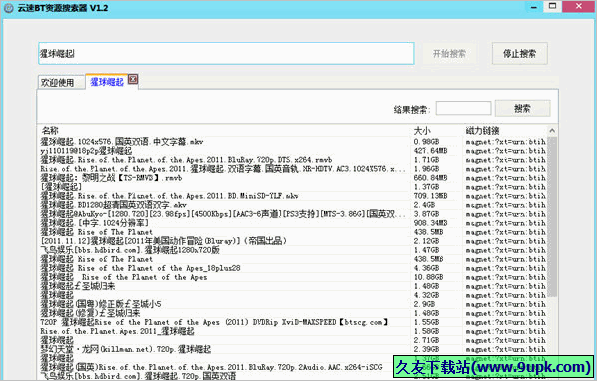The width and height of the screenshot is (597, 381).
Task: Click the 4.36GB size cell
Action: click(x=426, y=268)
